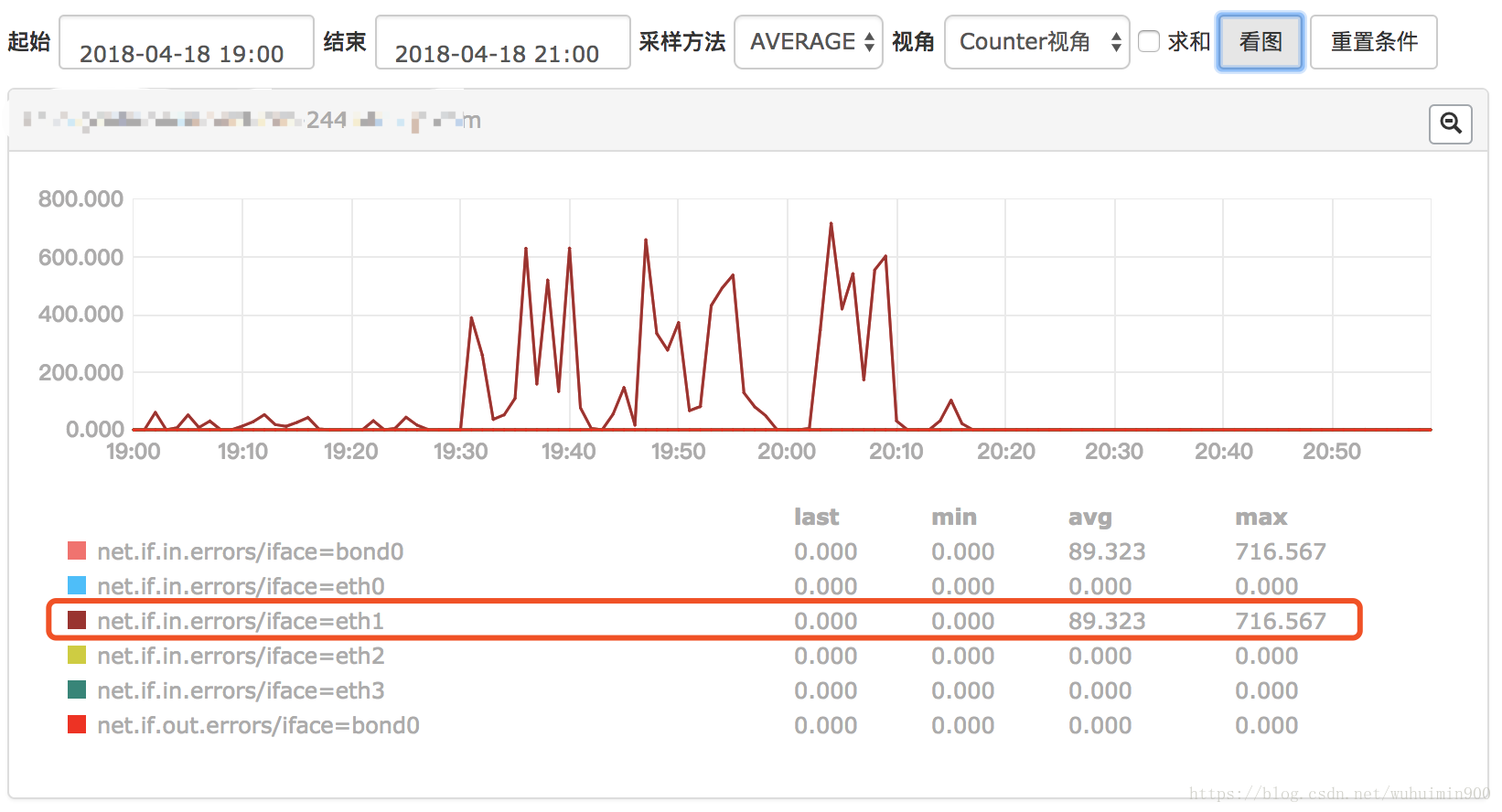
Task: Click the 看图 button
Action: 1261,42
